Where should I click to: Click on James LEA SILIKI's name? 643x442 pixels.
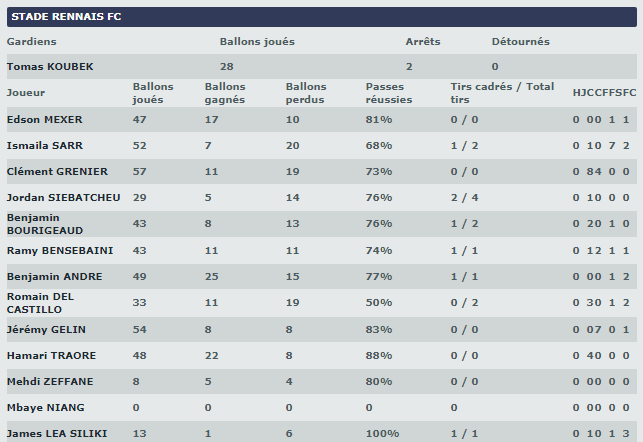pyautogui.click(x=56, y=433)
